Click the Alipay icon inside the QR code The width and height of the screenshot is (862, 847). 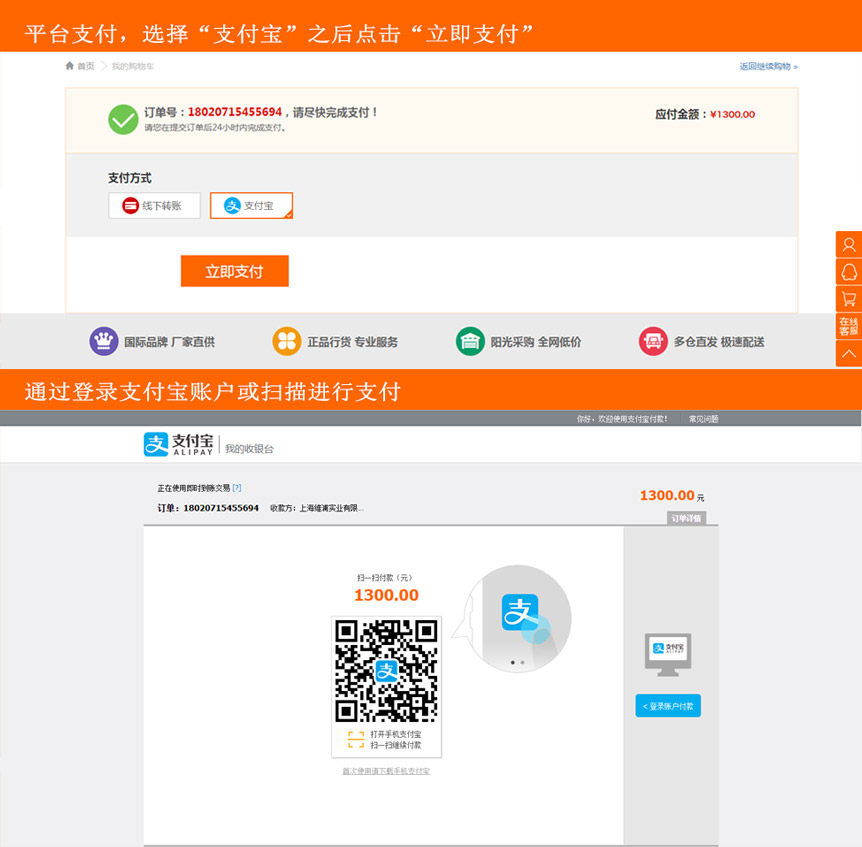(386, 671)
